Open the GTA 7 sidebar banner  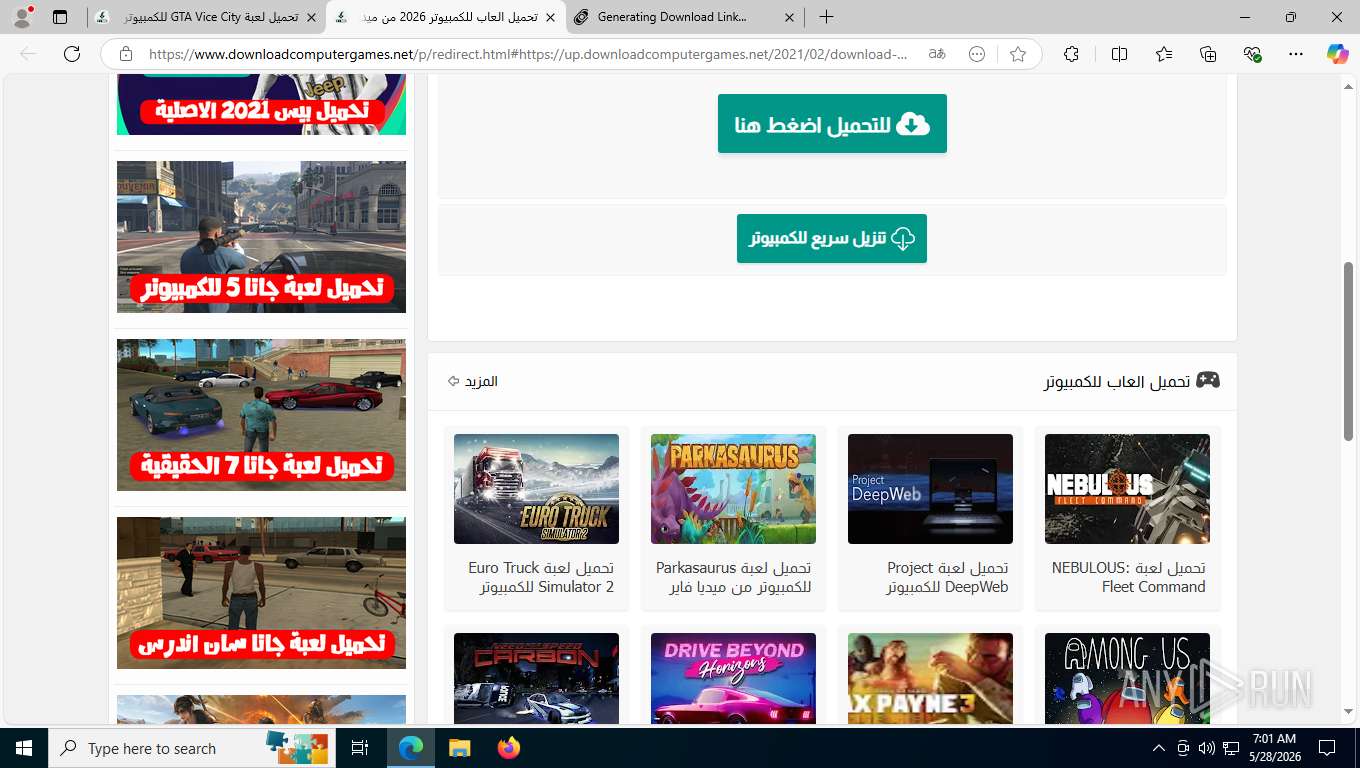(261, 415)
